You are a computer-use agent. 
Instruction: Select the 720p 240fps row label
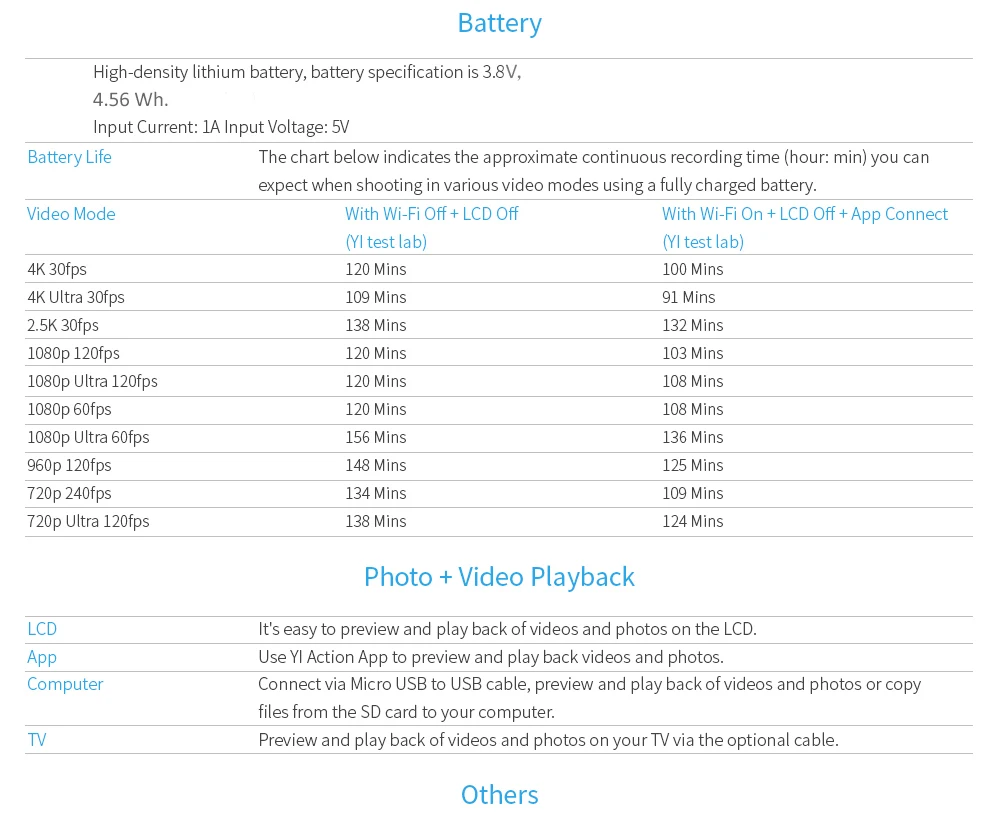click(x=69, y=494)
